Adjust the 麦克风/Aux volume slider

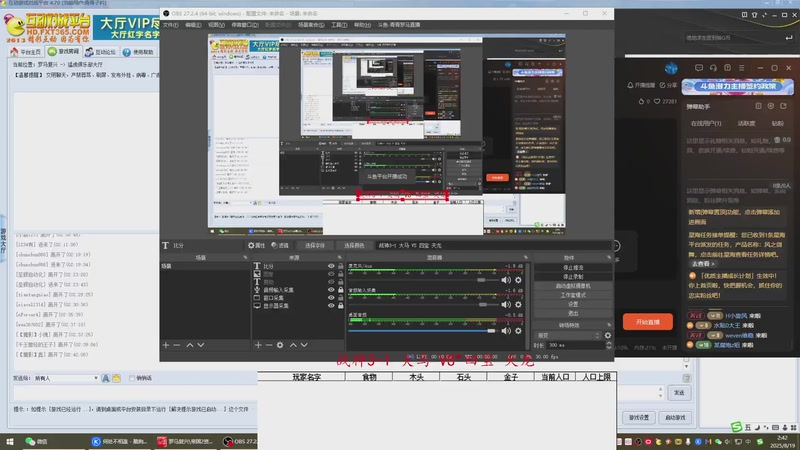click(x=481, y=280)
